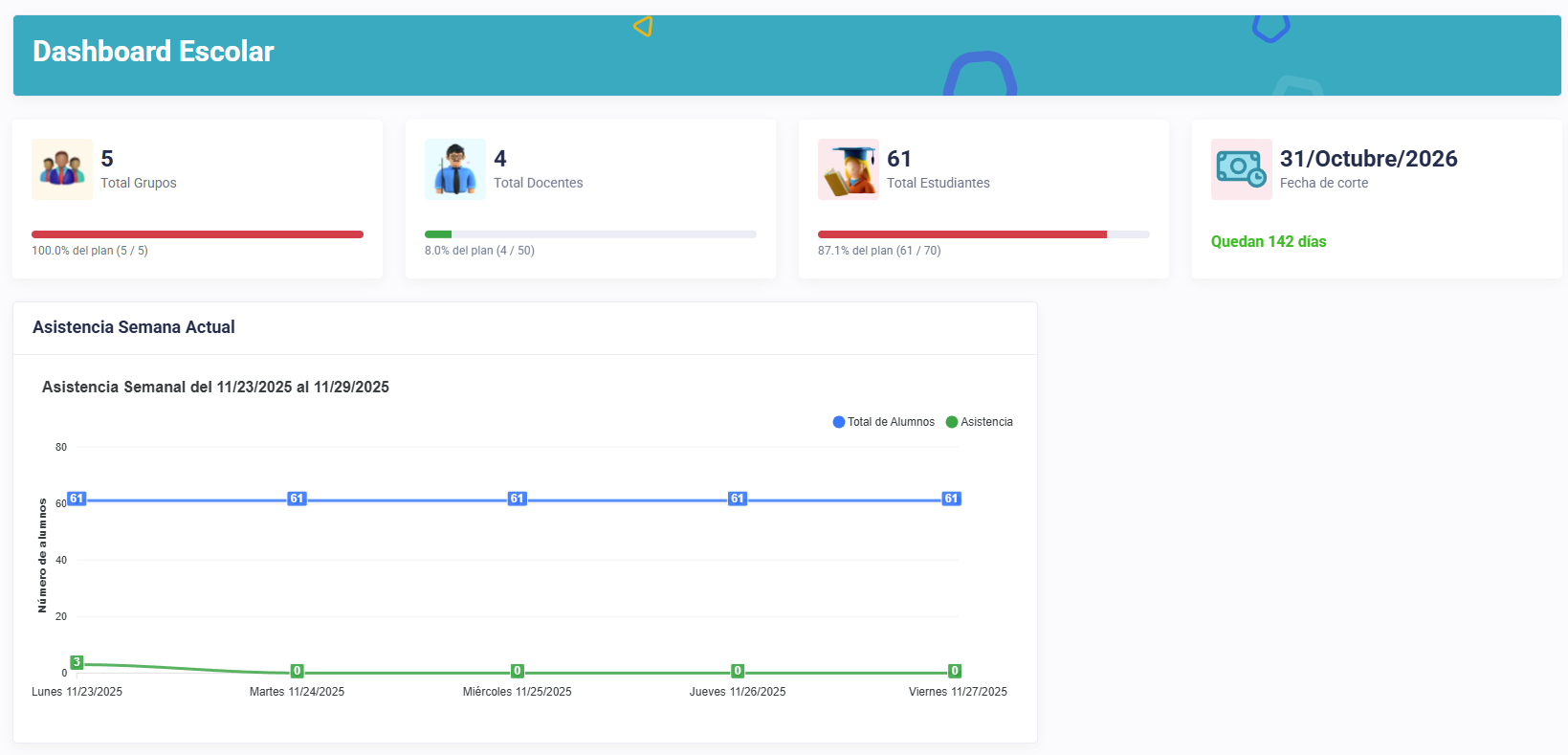1568x755 pixels.
Task: Click the Total Grupos people icon
Action: coord(62,169)
